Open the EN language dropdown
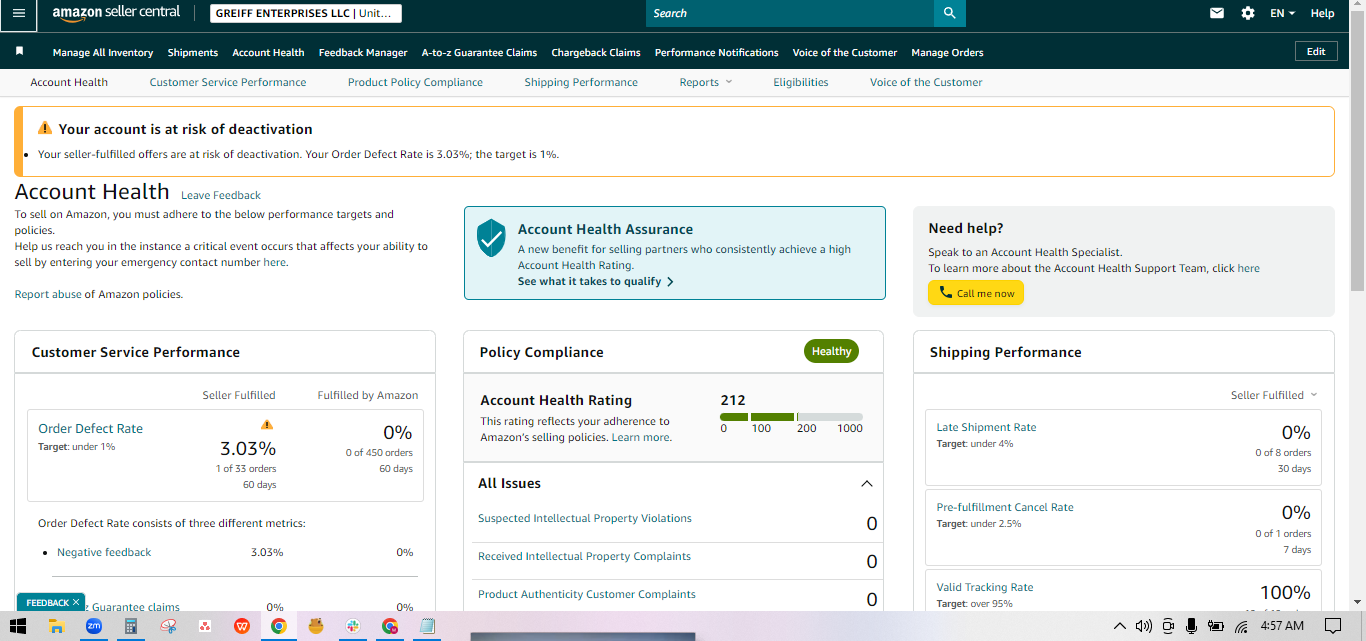Screen dimensions: 1366x641 (1282, 13)
